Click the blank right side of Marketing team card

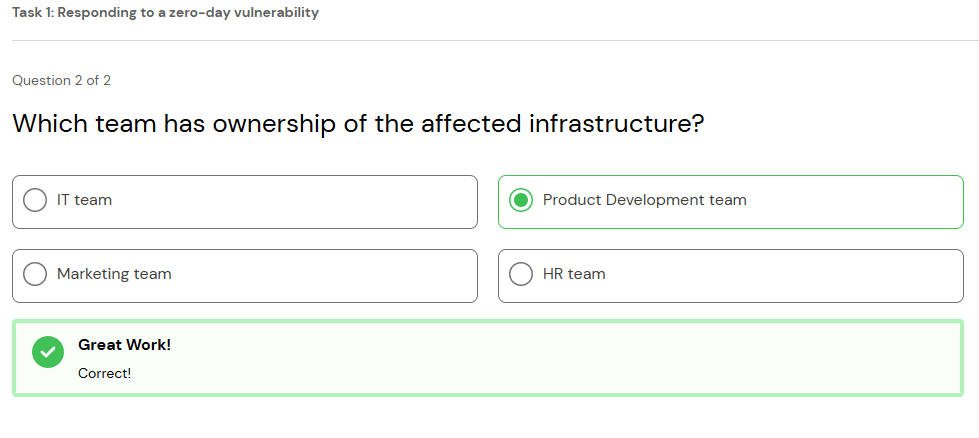(x=380, y=275)
